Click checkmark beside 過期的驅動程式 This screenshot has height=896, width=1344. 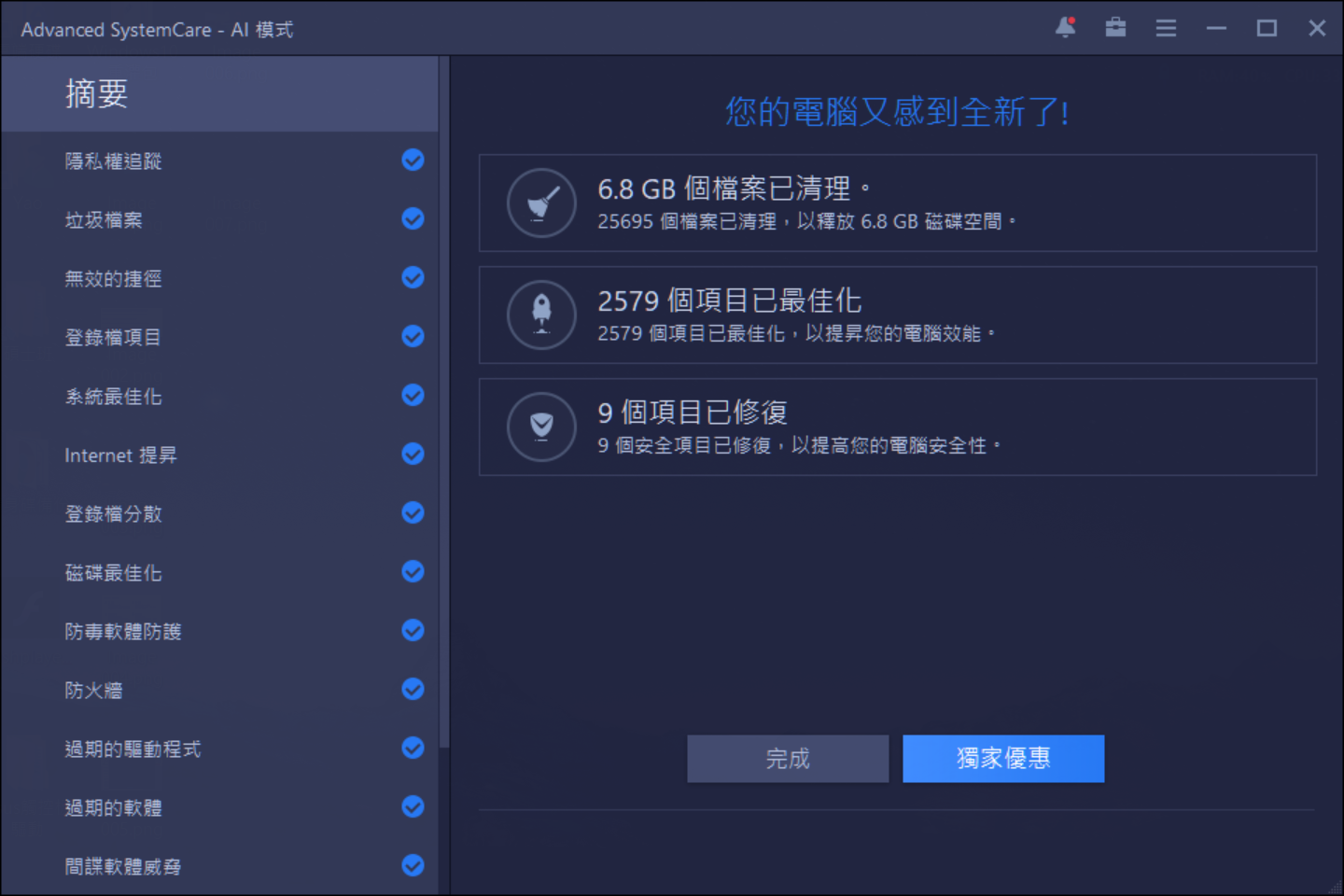413,749
